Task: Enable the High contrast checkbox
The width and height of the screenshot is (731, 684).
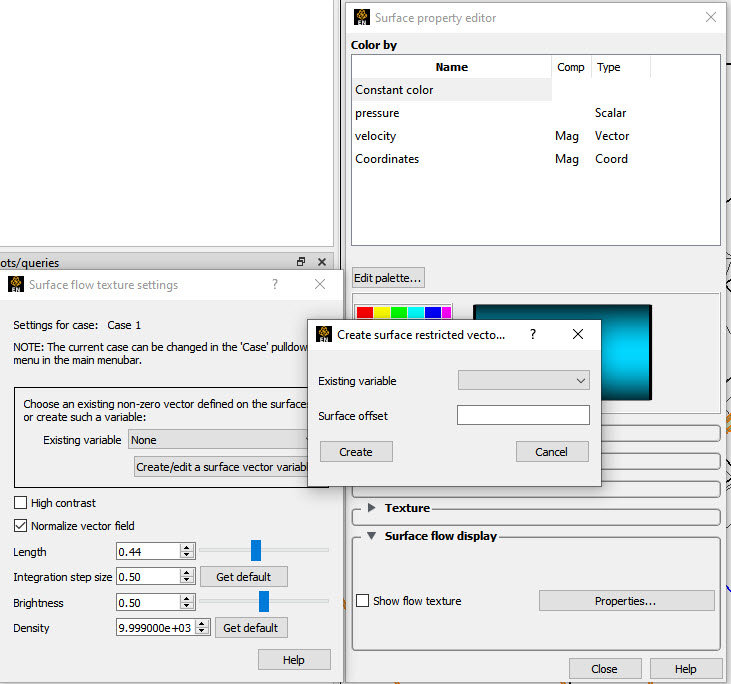Action: tap(20, 503)
